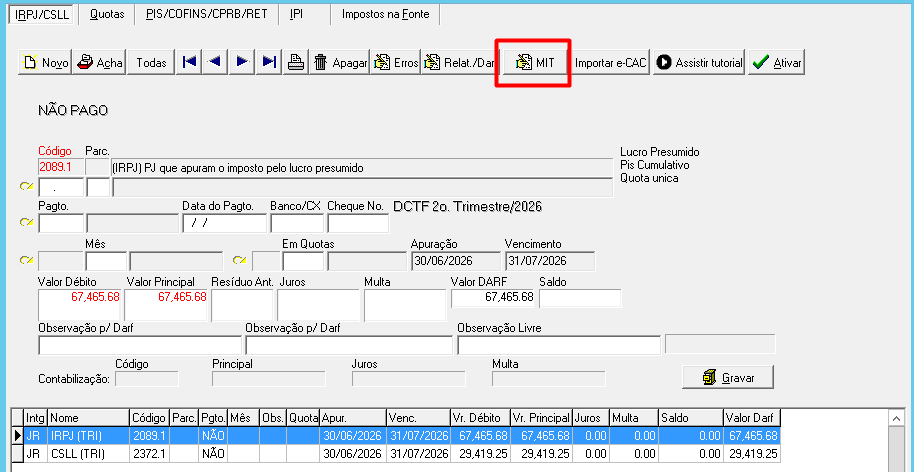Delete record with Apagar trash icon
This screenshot has width=914, height=472.
pos(339,62)
